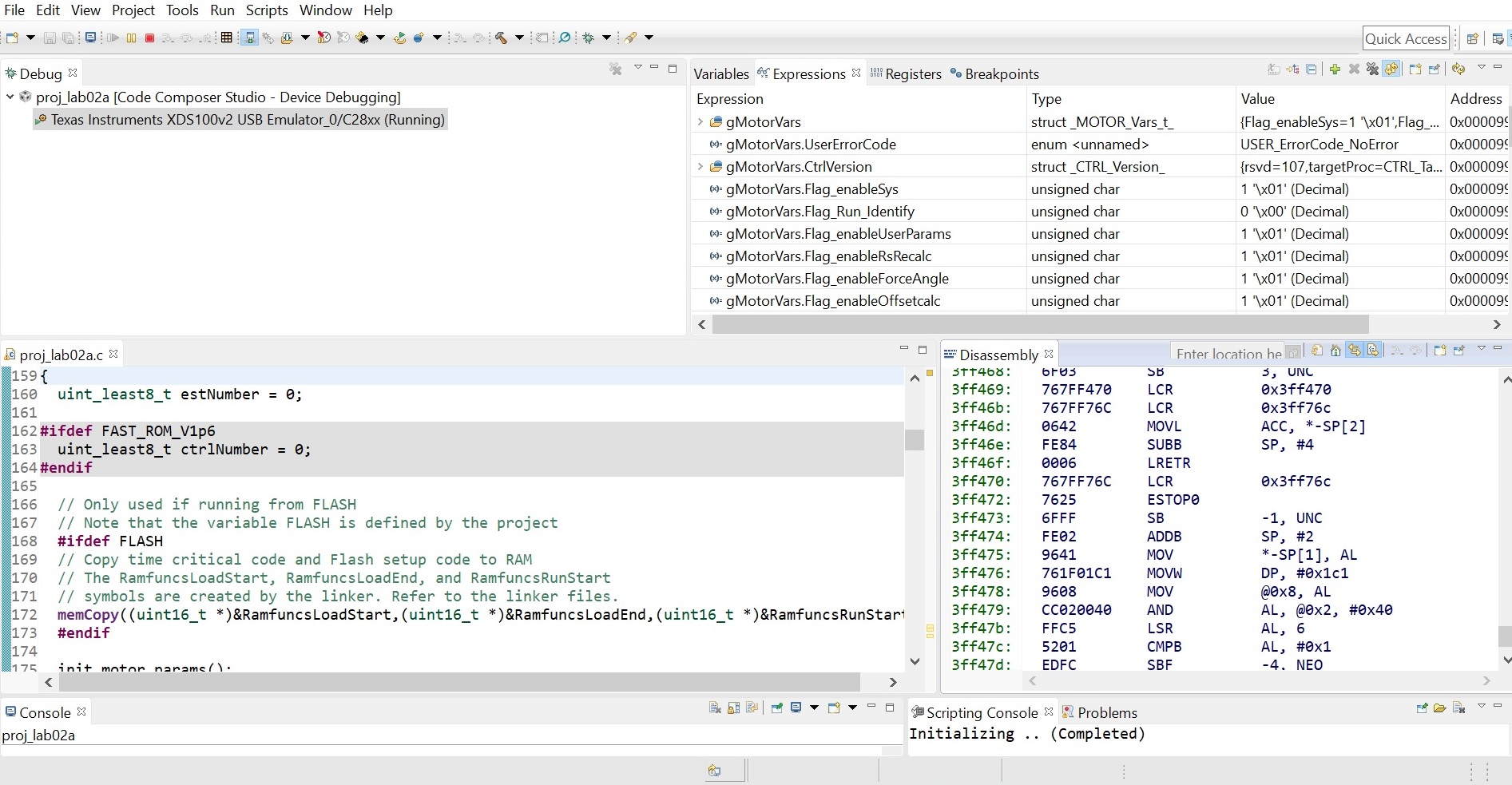Screen dimensions: 1512x785
Task: Click the Disassembly refresh view icon
Action: pyautogui.click(x=1317, y=351)
